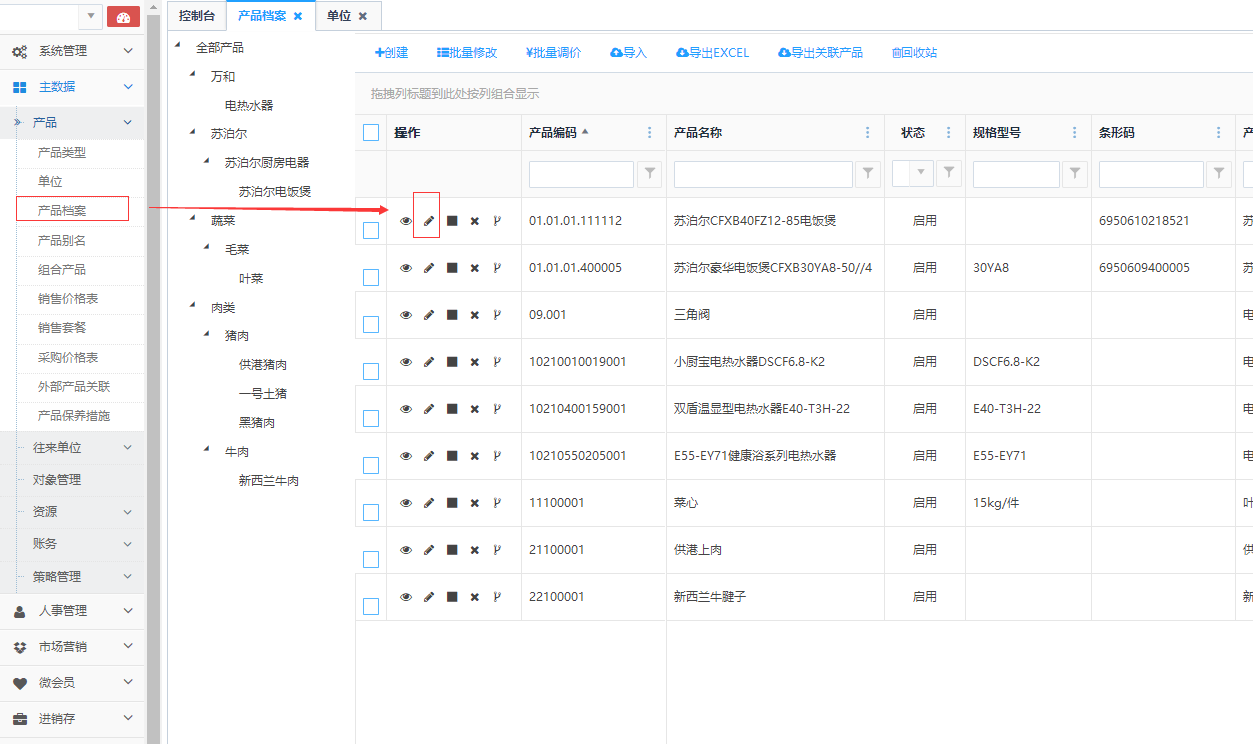Open the column menu dots for 产品编码
The height and width of the screenshot is (744, 1253).
pos(650,133)
